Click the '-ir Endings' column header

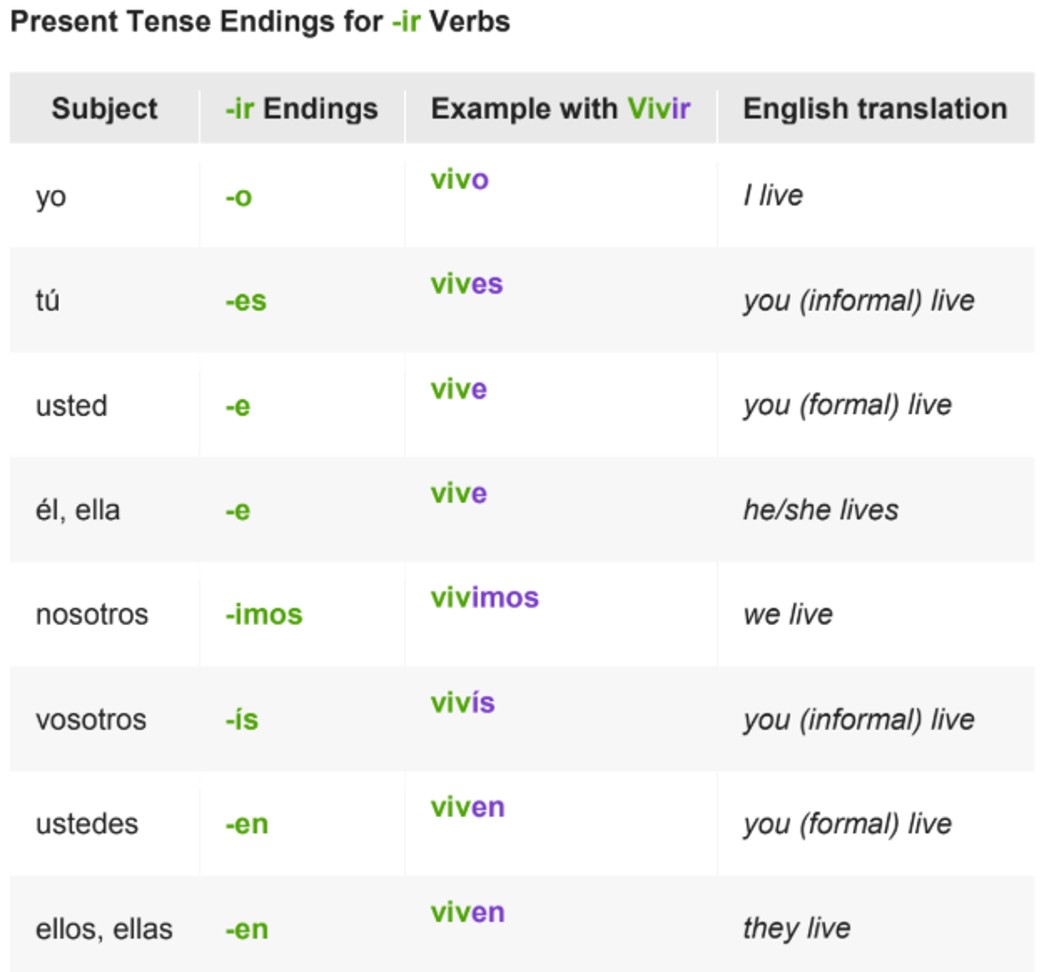[302, 108]
